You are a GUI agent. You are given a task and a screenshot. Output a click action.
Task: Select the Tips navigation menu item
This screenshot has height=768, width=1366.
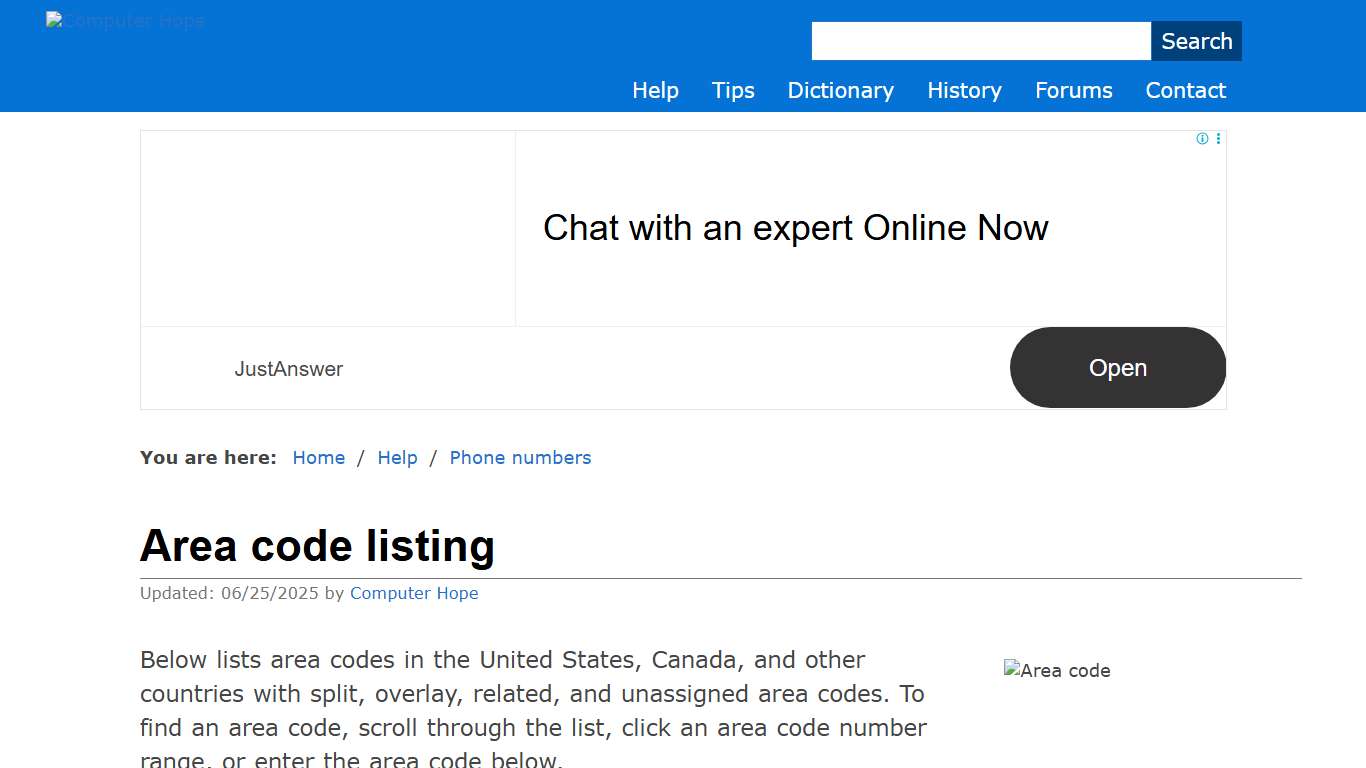733,90
